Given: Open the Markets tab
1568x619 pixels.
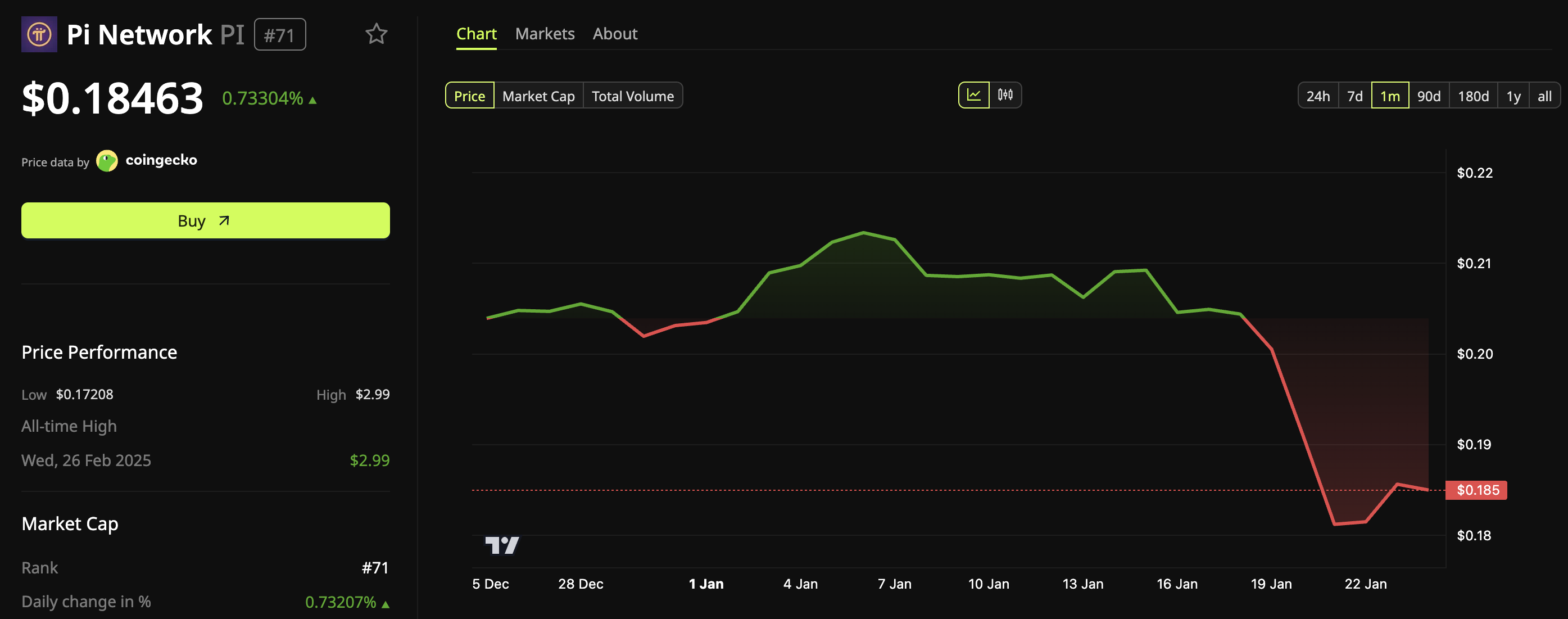Looking at the screenshot, I should [x=544, y=34].
